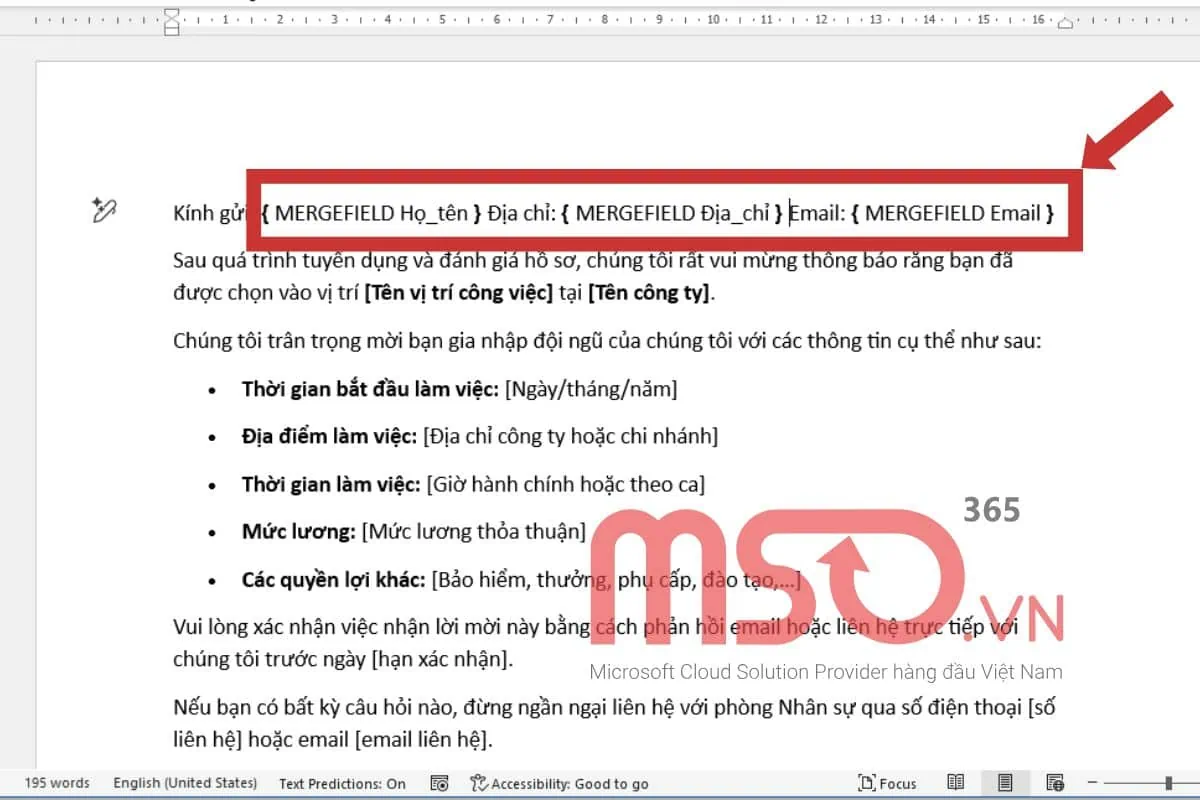Select the Print Layout view icon
Image resolution: width=1200 pixels, height=800 pixels.
pyautogui.click(x=1003, y=783)
